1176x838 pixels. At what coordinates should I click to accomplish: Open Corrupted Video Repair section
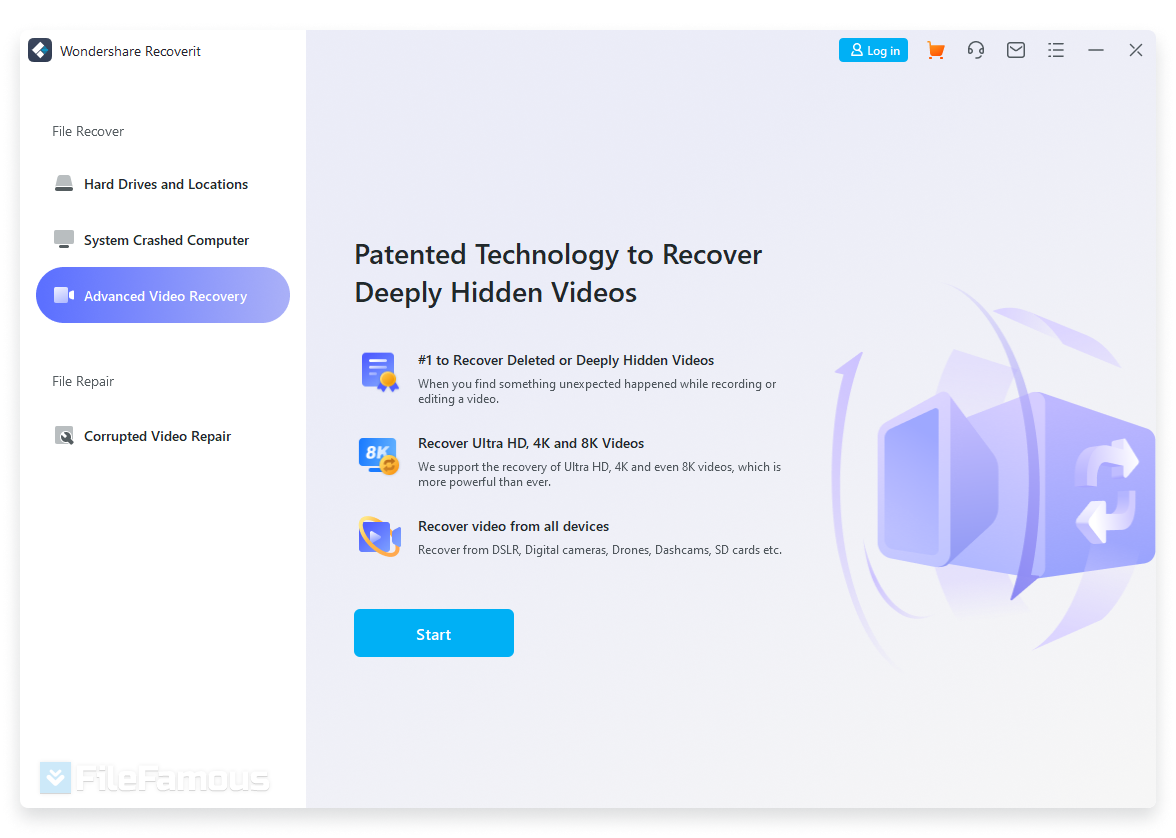(x=163, y=436)
